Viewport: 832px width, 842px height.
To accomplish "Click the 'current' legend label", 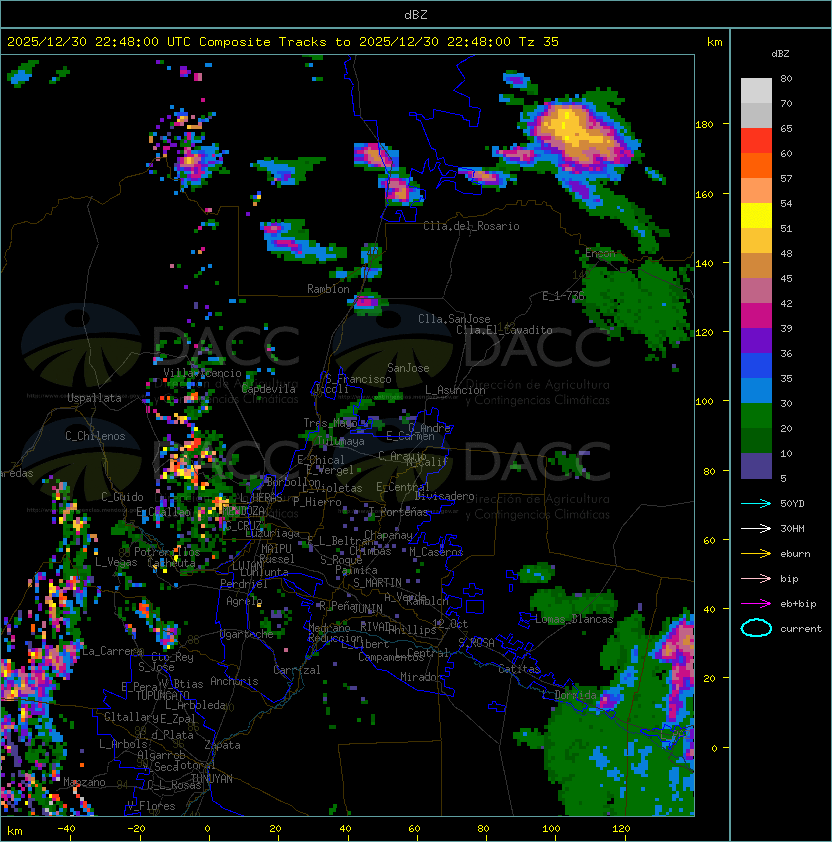I will point(801,628).
